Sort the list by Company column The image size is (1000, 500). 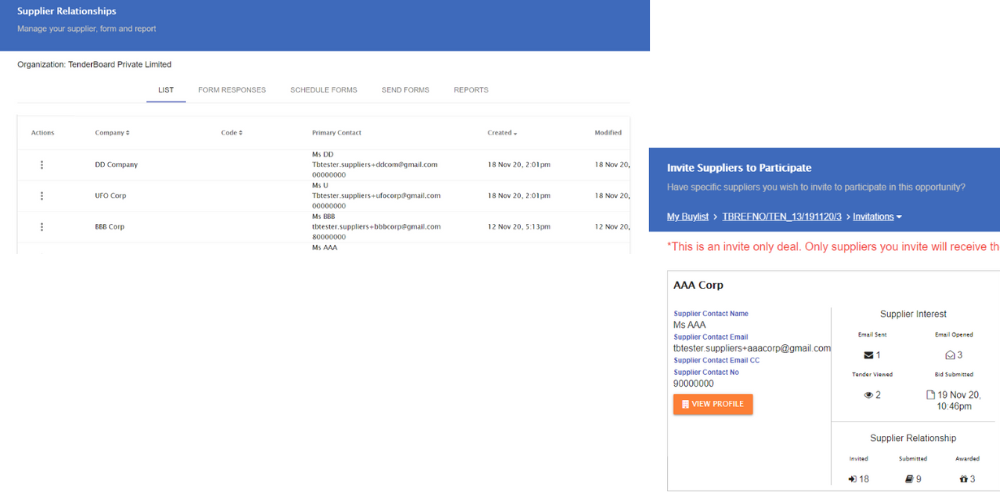pyautogui.click(x=112, y=133)
